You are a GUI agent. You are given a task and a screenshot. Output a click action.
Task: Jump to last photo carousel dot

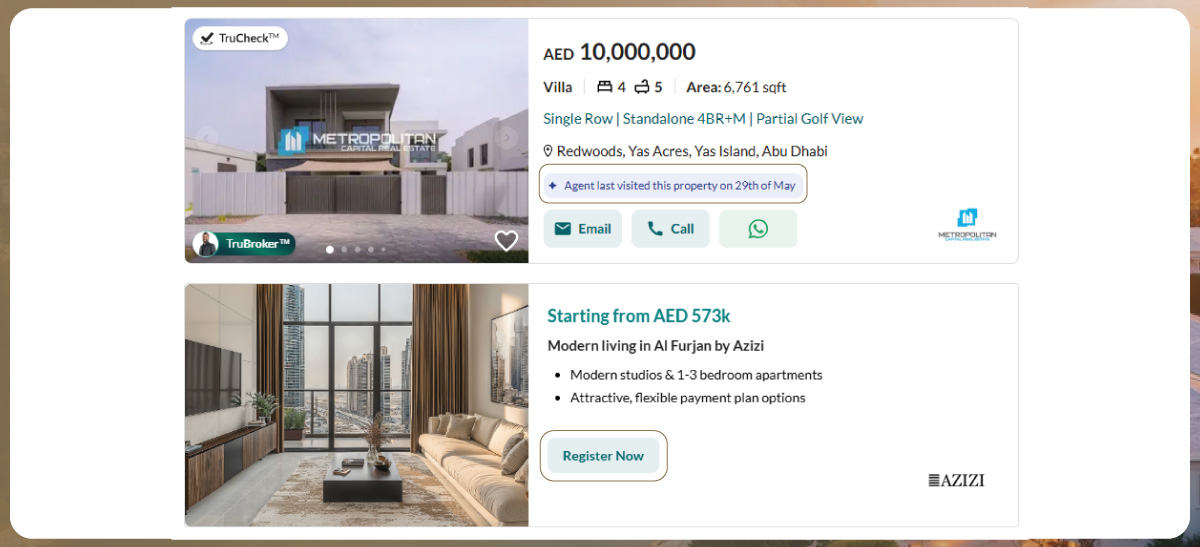(382, 249)
